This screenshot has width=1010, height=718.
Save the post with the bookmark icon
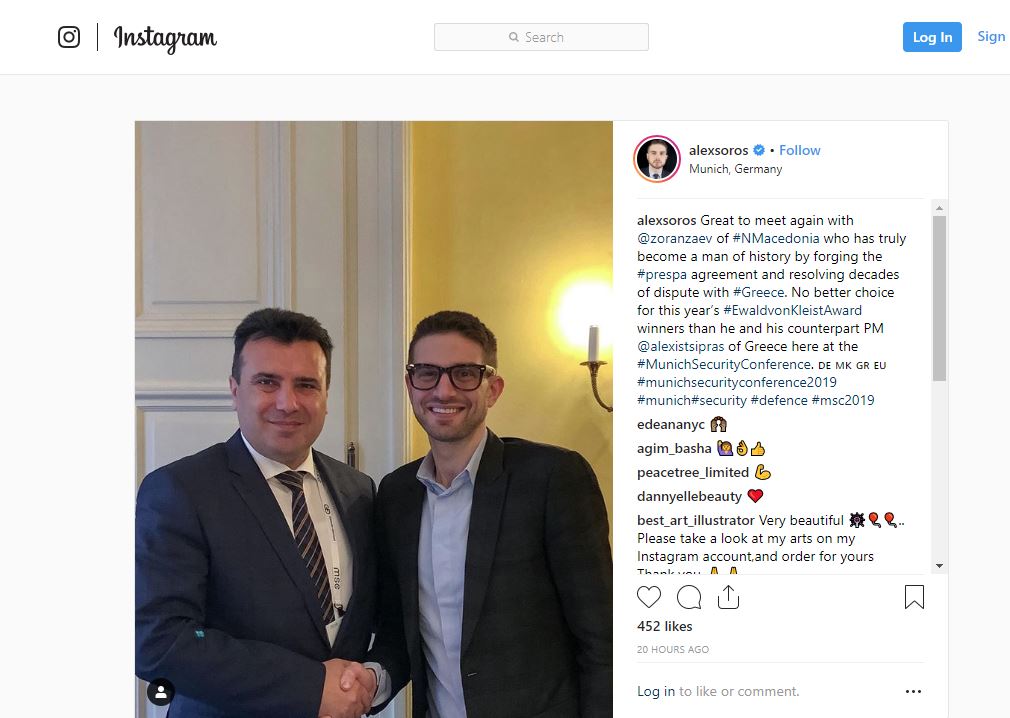(x=914, y=597)
